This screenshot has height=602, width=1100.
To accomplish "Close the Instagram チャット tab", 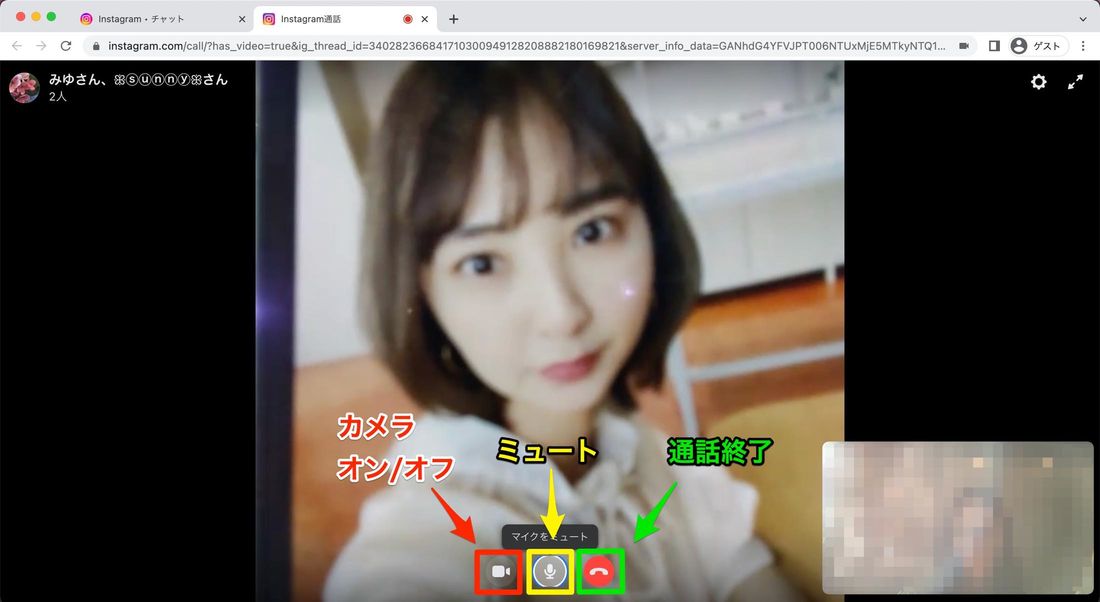I will 242,20.
